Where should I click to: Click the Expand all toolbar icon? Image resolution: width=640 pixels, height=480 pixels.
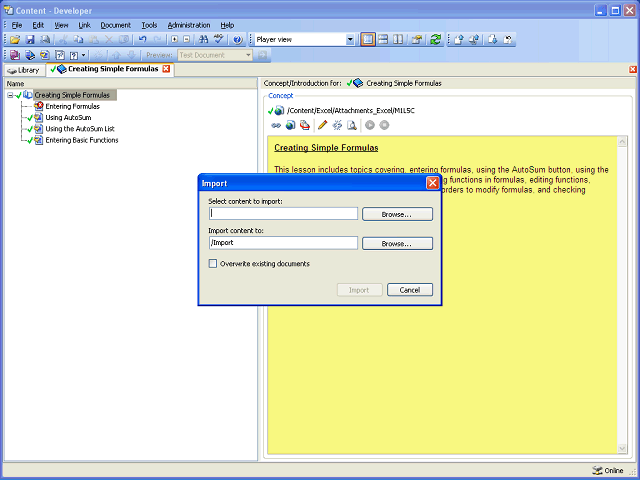pos(174,40)
